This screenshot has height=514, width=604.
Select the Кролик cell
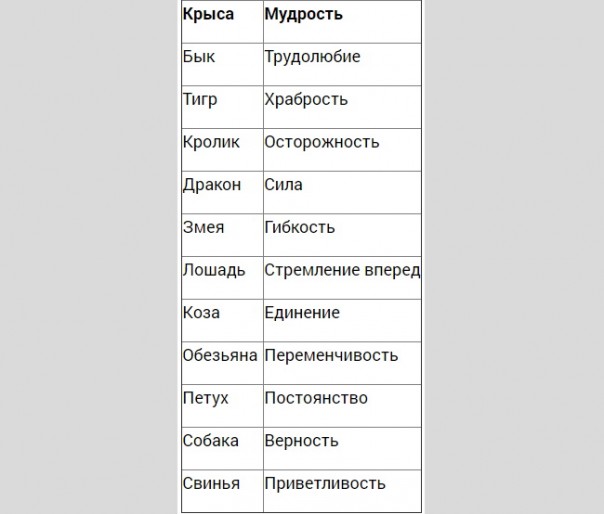point(212,142)
